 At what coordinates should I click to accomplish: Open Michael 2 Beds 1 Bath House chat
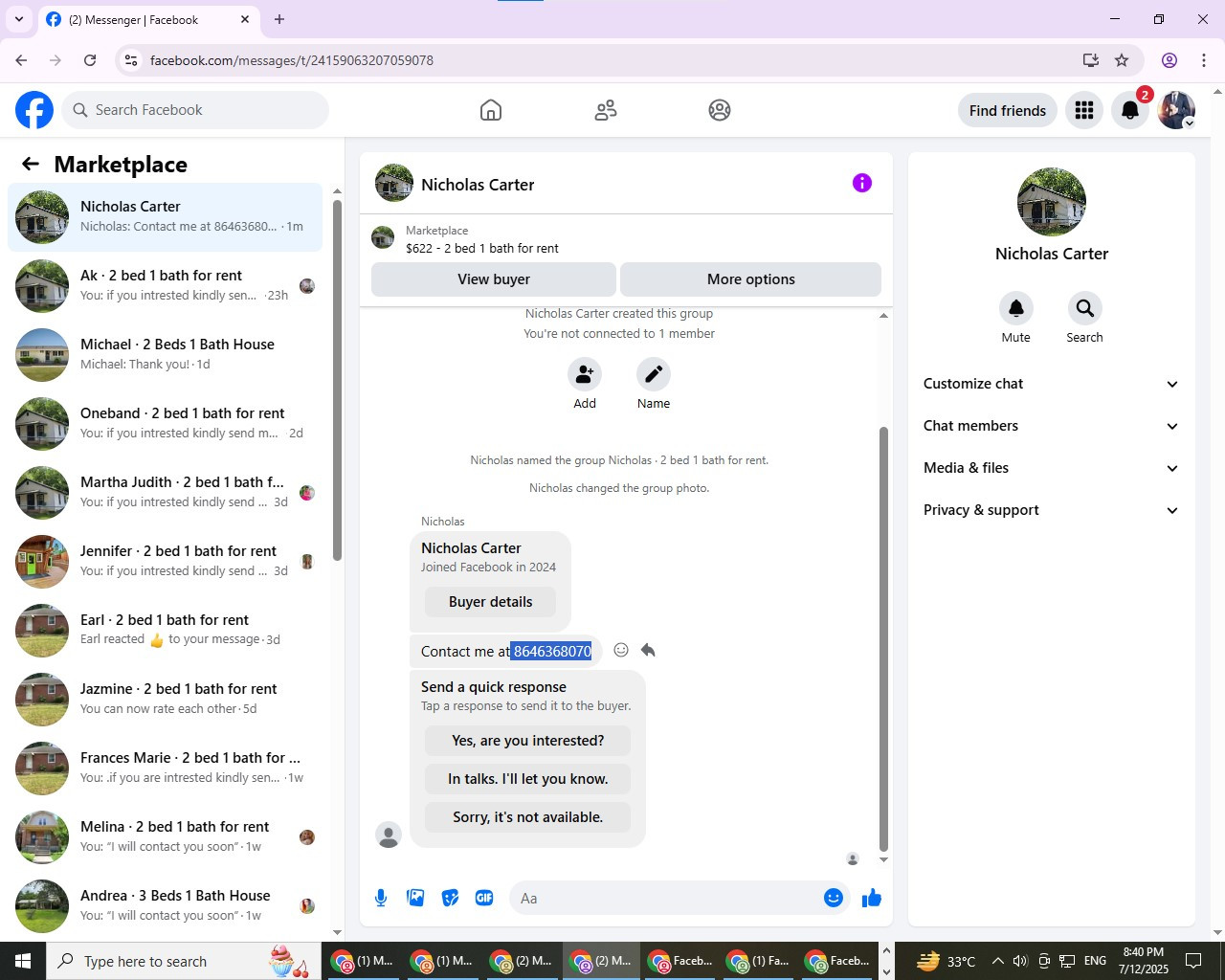click(x=166, y=355)
